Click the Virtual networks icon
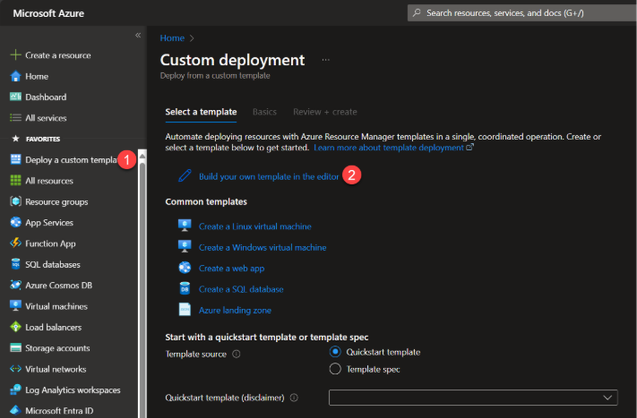The image size is (637, 418). [15, 369]
